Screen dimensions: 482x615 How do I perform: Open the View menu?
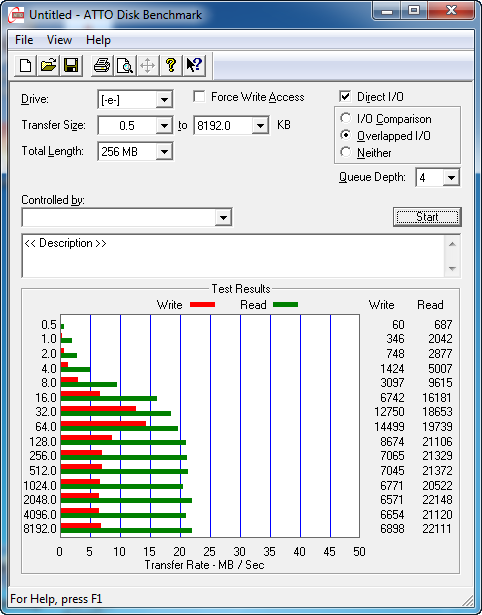tap(59, 40)
